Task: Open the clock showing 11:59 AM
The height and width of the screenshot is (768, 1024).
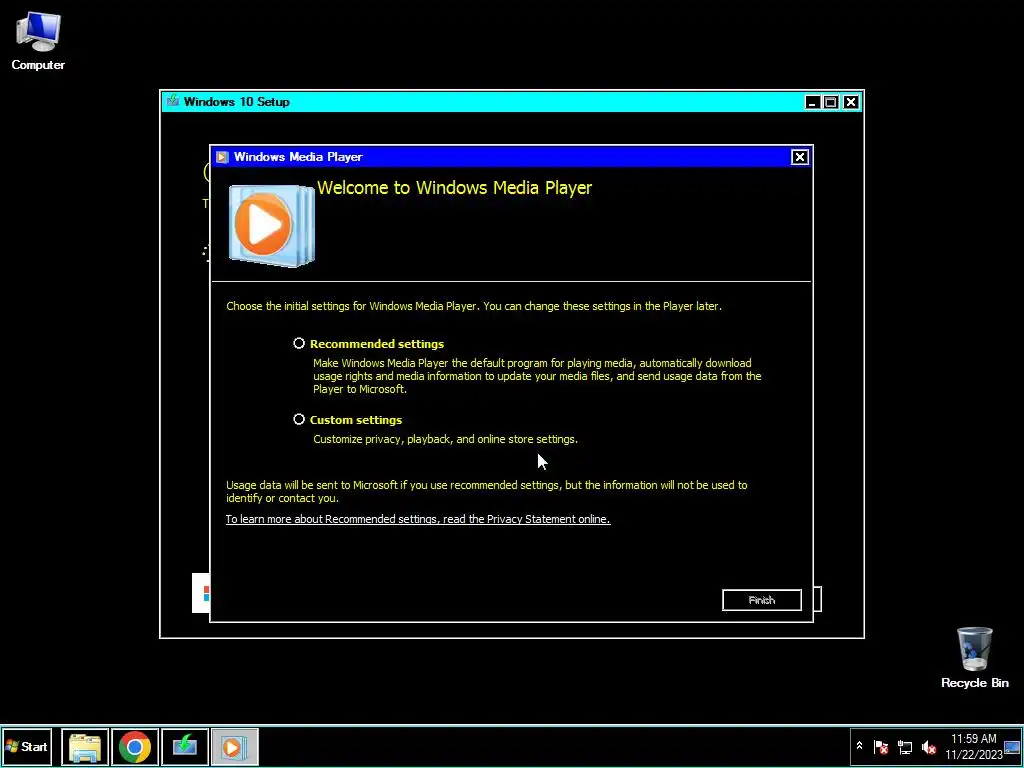Action: point(973,746)
